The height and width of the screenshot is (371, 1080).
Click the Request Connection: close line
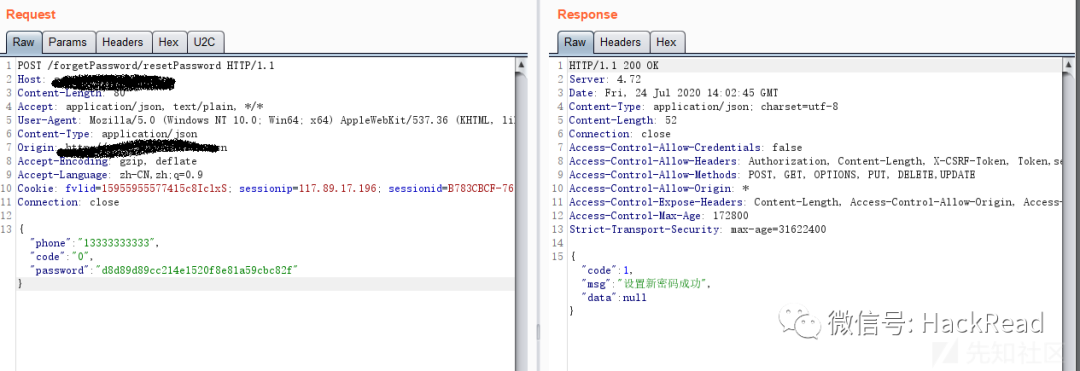point(68,202)
